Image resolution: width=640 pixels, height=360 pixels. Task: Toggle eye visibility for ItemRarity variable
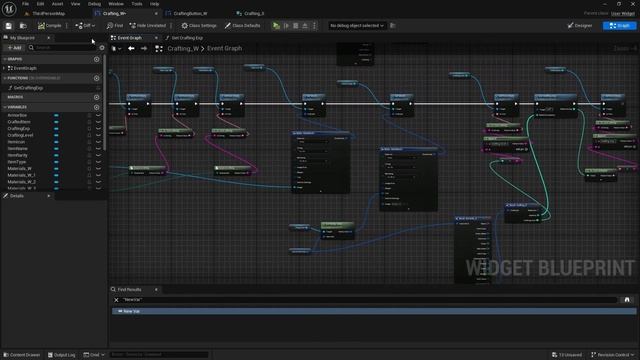[x=98, y=155]
